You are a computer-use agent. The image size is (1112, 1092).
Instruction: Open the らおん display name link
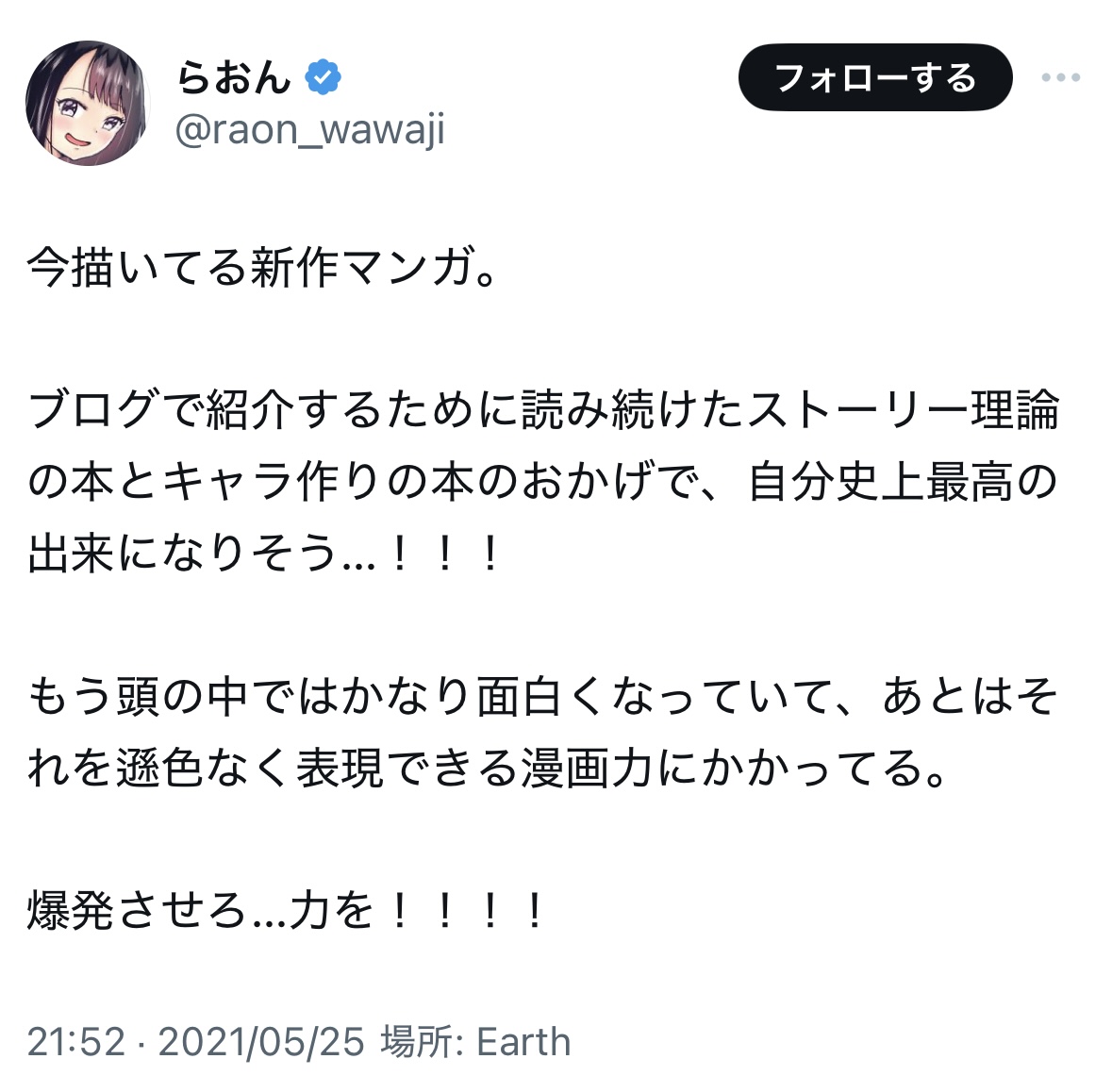click(x=233, y=78)
